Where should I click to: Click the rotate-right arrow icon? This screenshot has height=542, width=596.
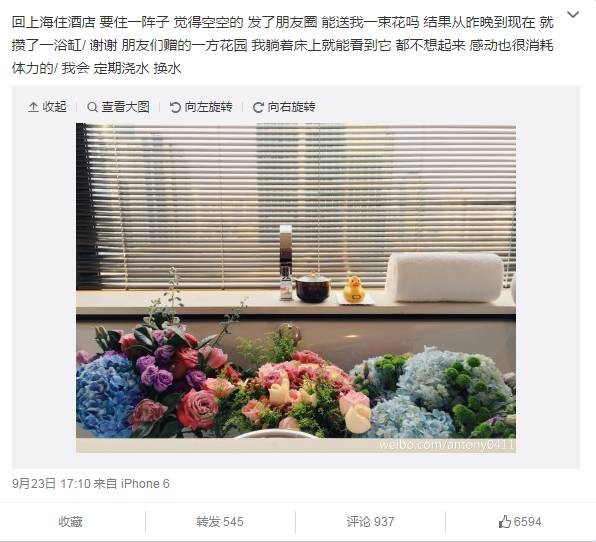tap(258, 107)
